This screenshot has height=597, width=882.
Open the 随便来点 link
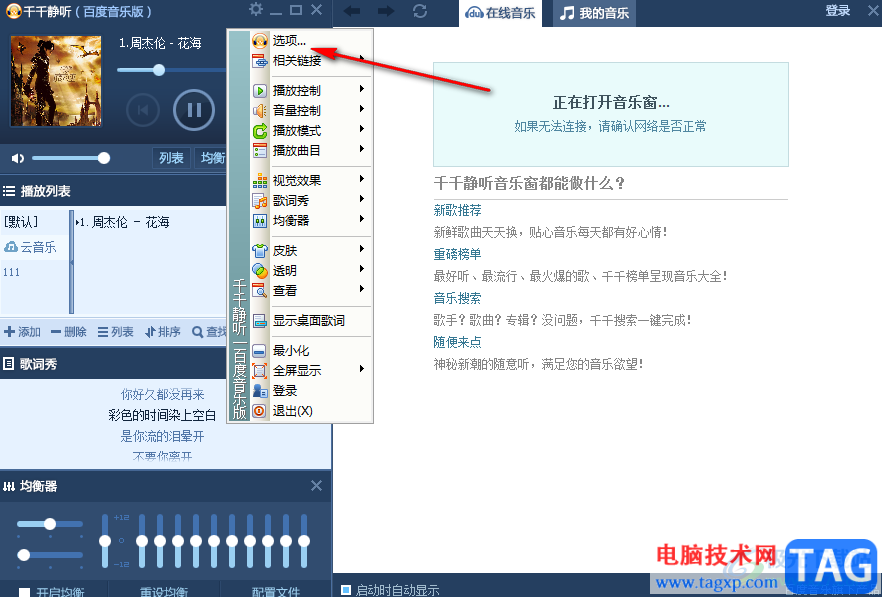click(457, 342)
